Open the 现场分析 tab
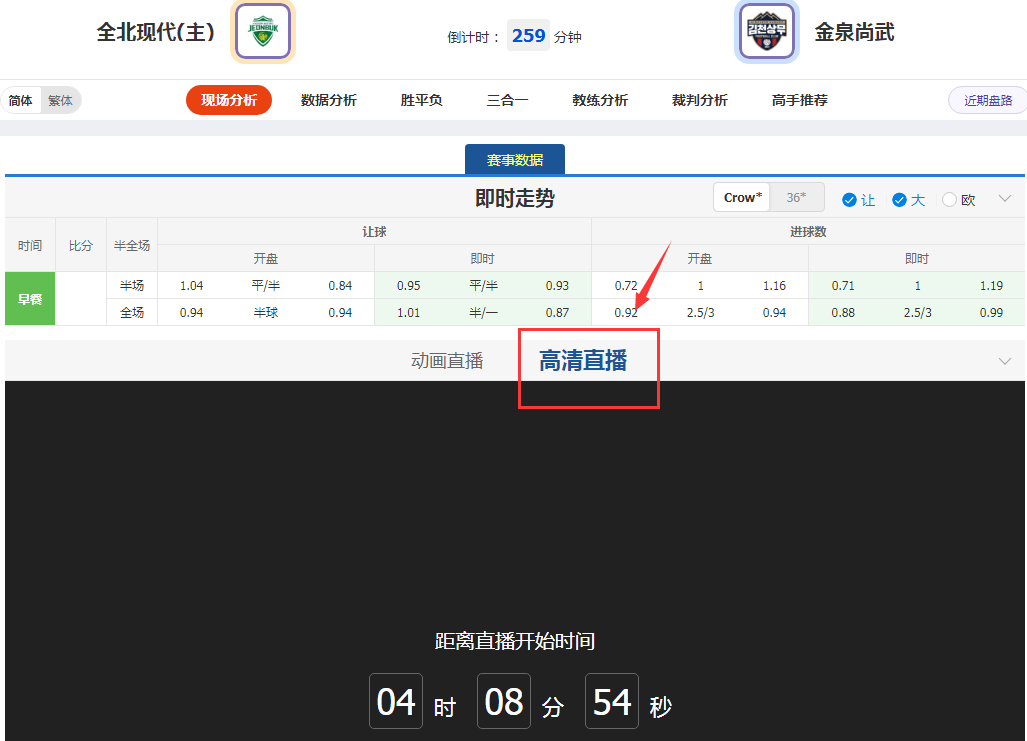Viewport: 1027px width, 741px height. tap(229, 100)
